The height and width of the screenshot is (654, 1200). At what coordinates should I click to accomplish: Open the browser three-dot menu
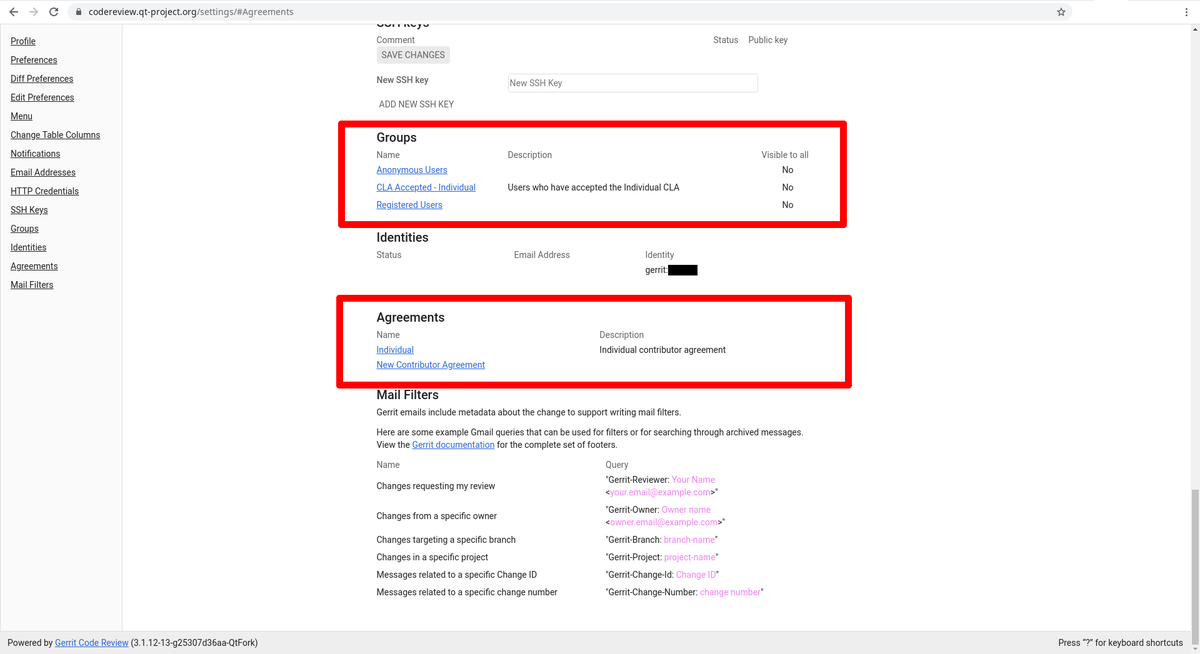pyautogui.click(x=1186, y=12)
